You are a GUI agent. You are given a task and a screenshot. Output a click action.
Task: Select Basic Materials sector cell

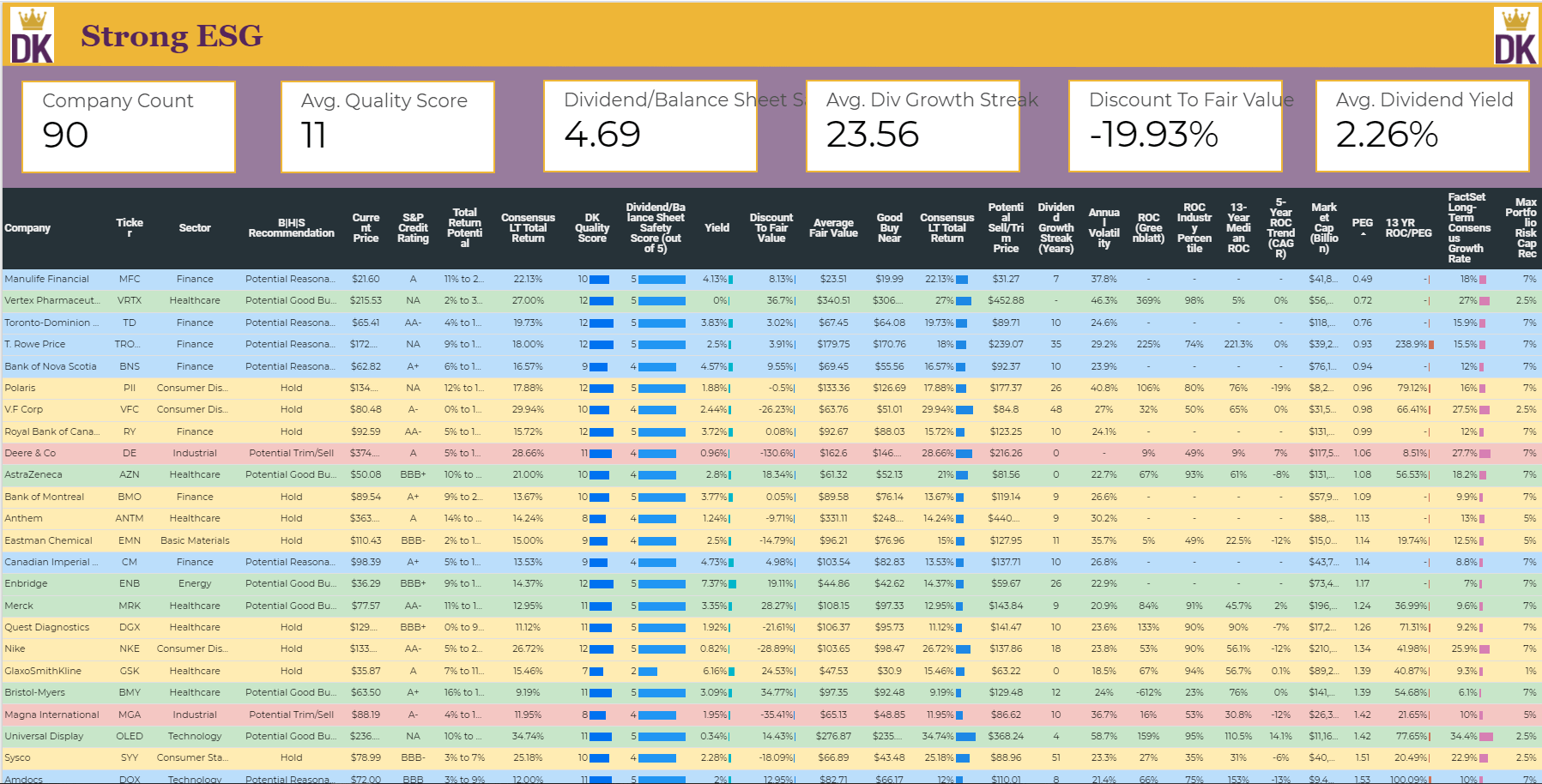coord(195,541)
